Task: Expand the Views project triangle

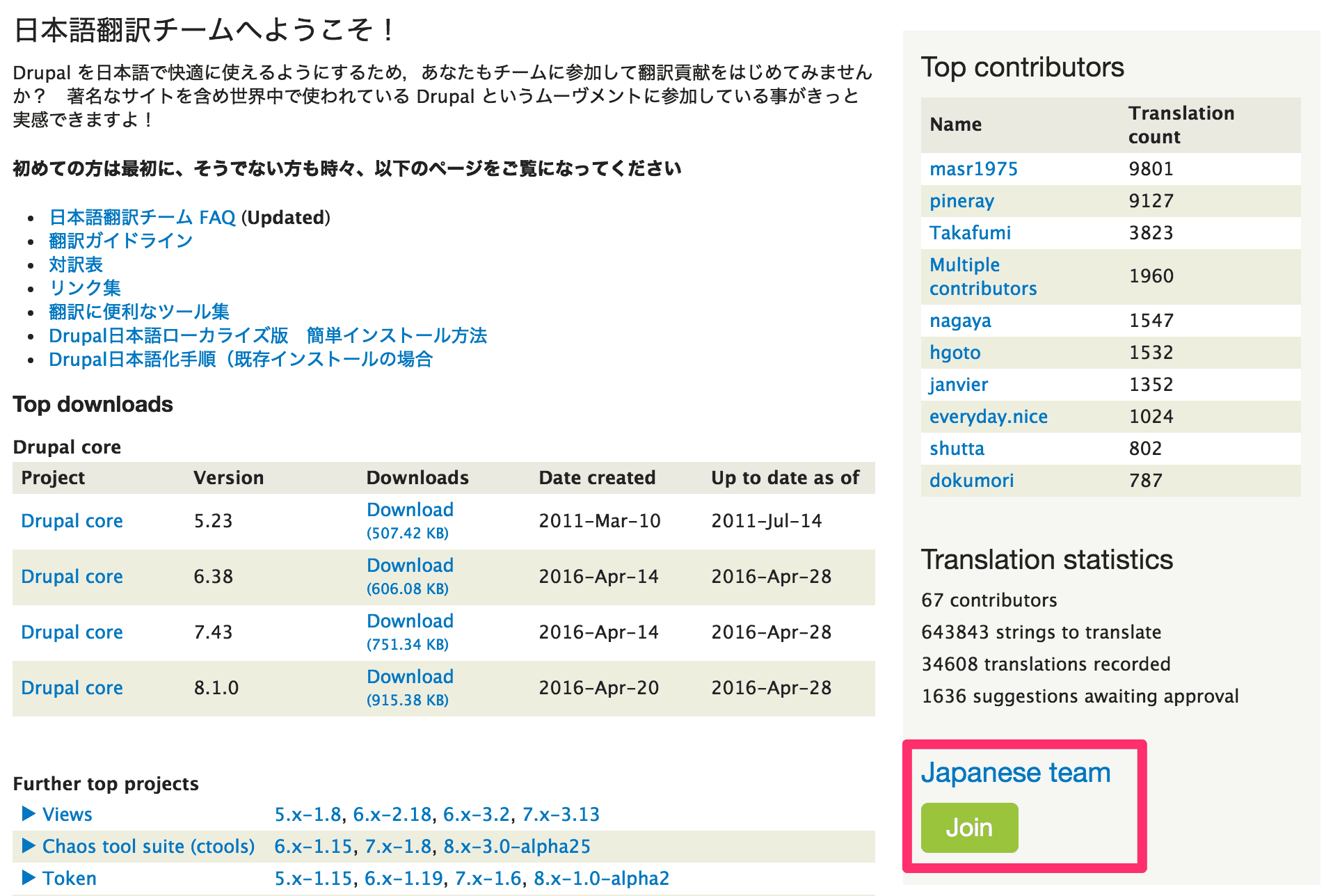Action: coord(29,813)
